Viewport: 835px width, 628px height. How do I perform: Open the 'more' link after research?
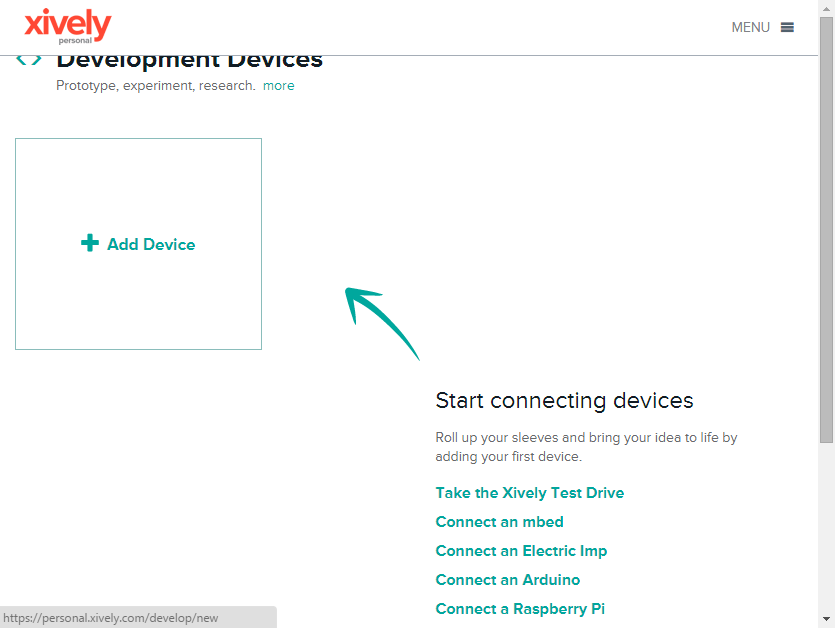(279, 85)
